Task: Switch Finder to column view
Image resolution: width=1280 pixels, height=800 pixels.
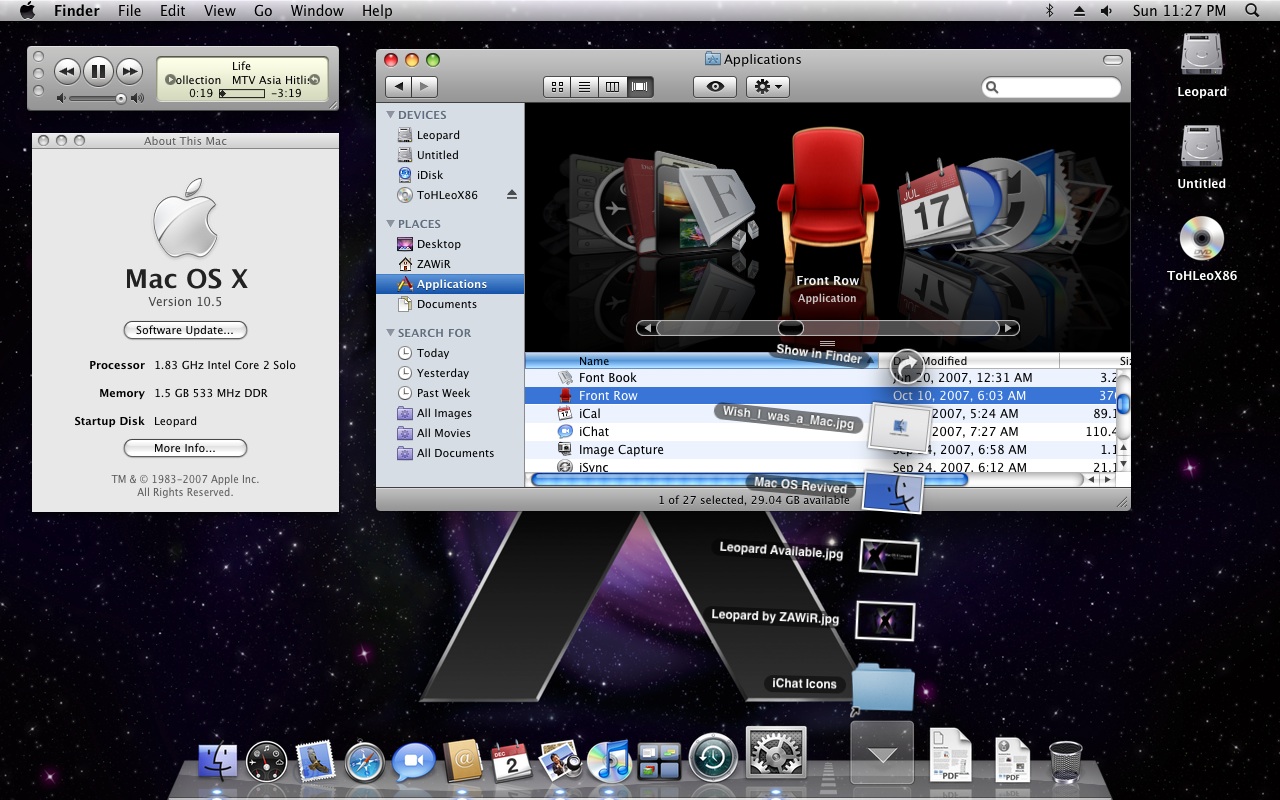Action: [x=612, y=87]
